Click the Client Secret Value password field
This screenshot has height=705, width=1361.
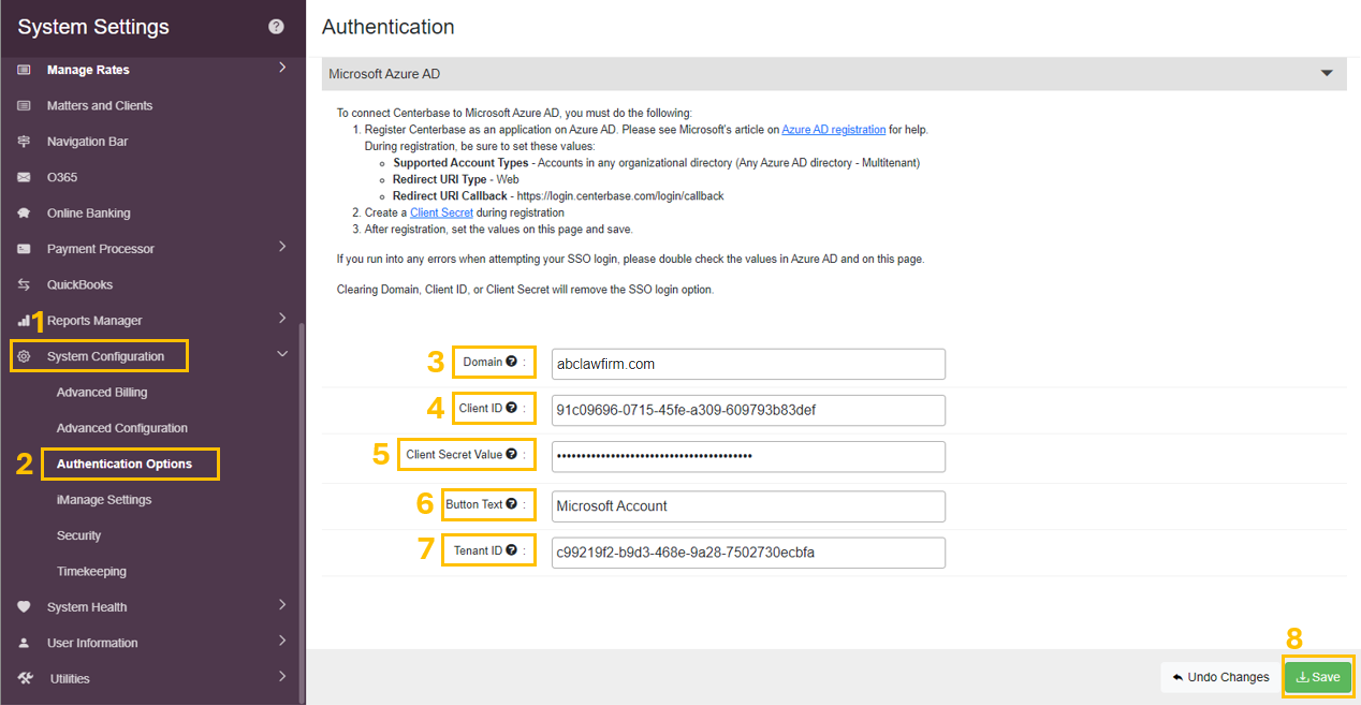pyautogui.click(x=748, y=456)
